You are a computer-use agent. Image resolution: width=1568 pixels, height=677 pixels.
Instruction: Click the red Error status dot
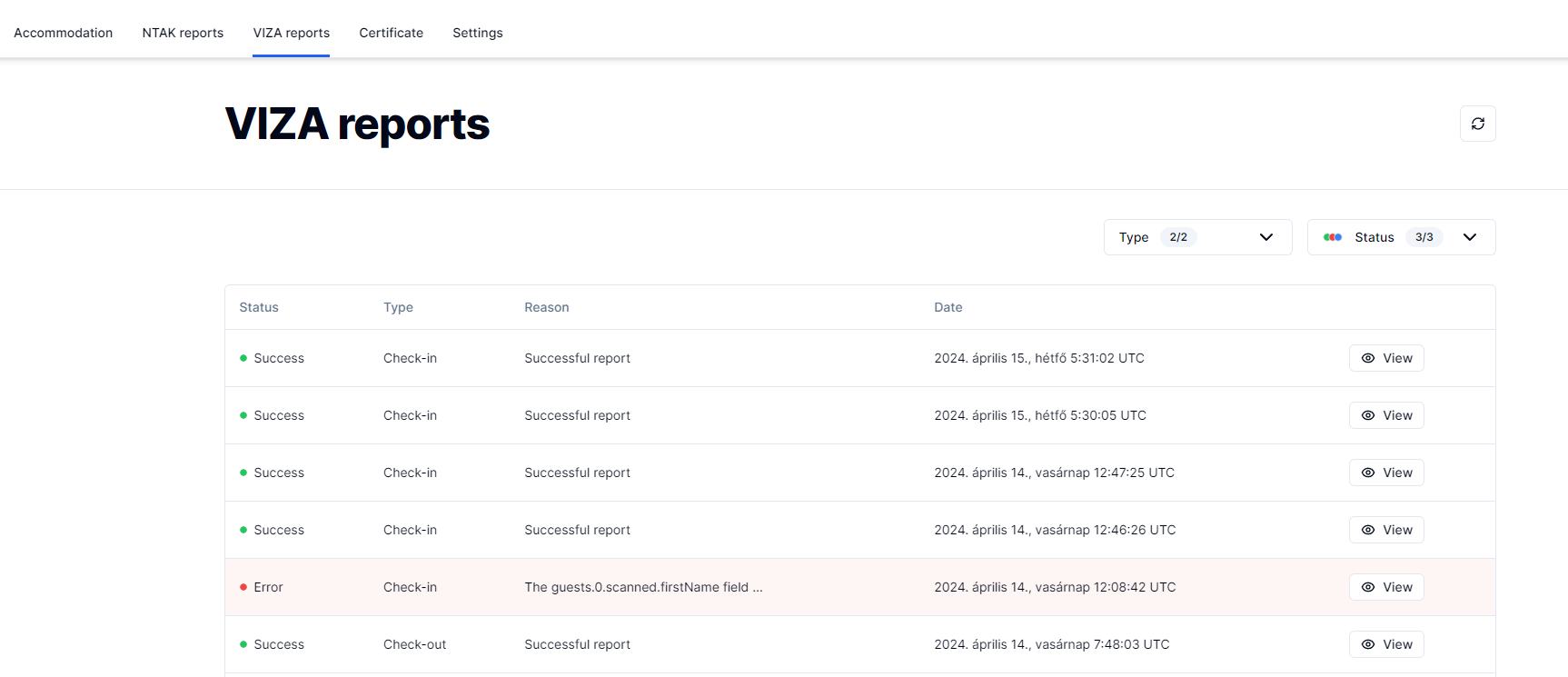pos(243,587)
